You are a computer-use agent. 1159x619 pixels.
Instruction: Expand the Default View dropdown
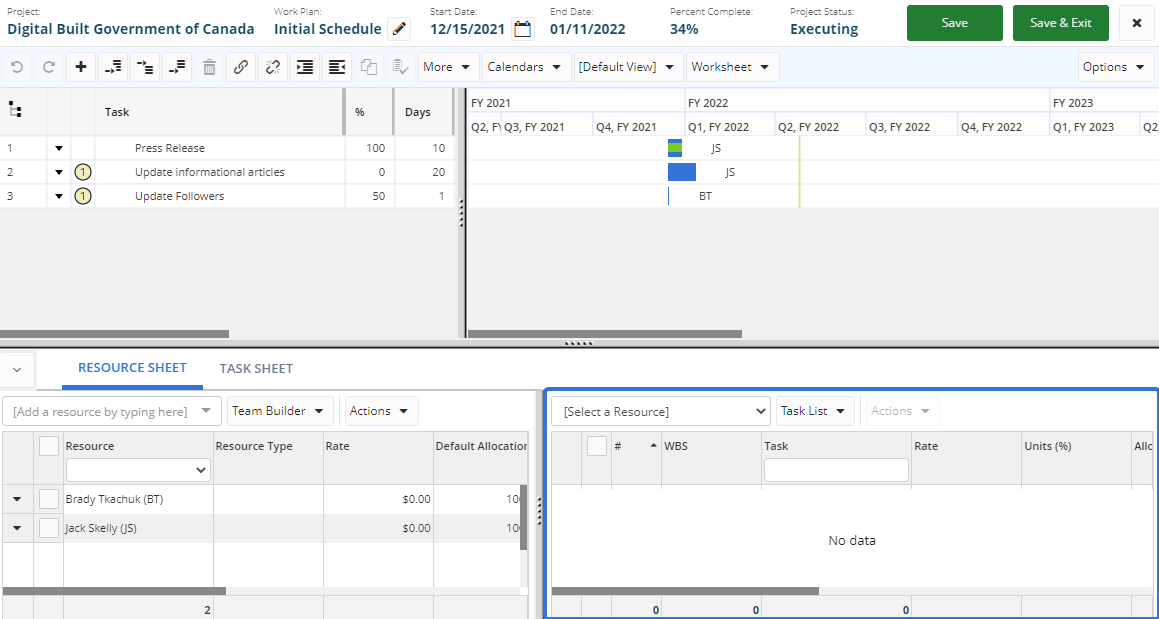point(628,67)
